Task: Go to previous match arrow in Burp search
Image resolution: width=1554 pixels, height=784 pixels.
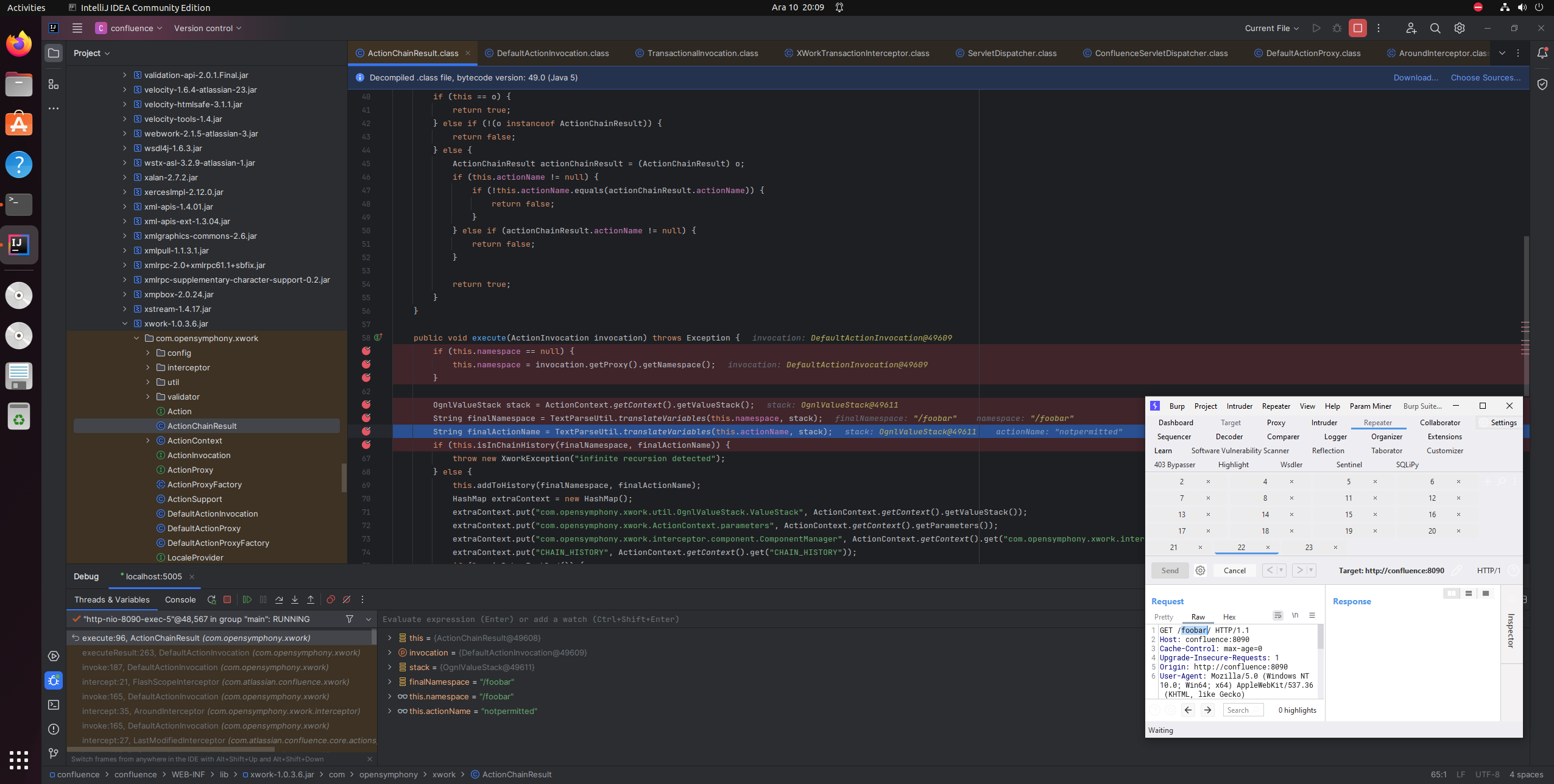Action: tap(1188, 710)
